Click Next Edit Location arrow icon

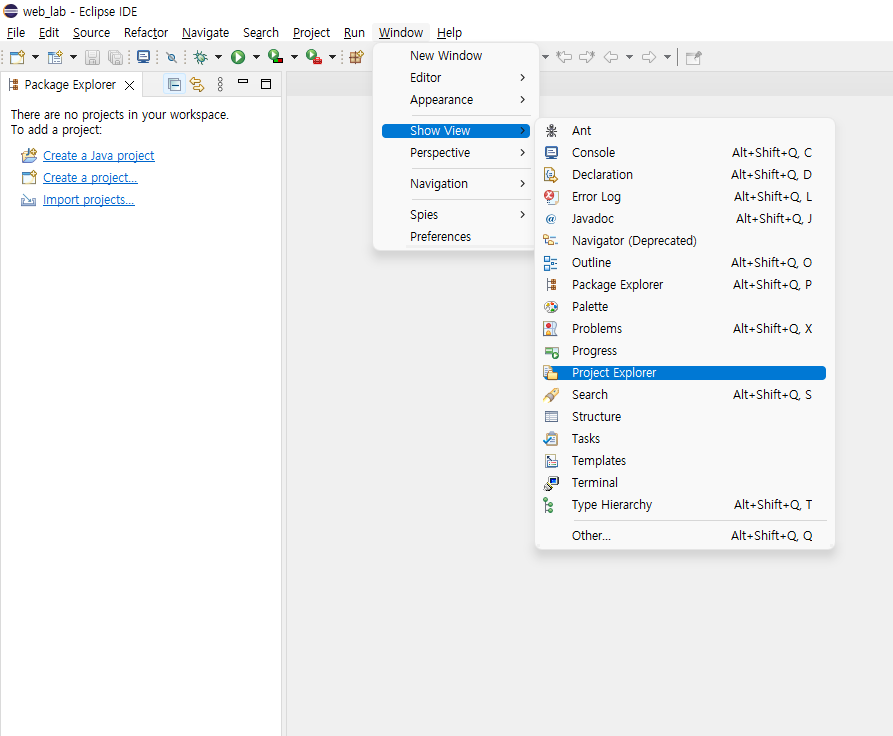[x=587, y=57]
